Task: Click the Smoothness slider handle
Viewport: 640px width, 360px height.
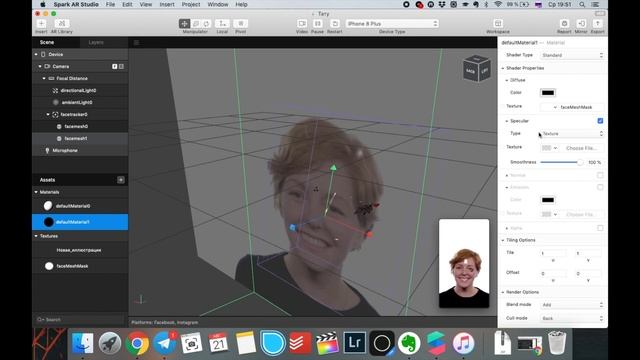Action: 580,162
